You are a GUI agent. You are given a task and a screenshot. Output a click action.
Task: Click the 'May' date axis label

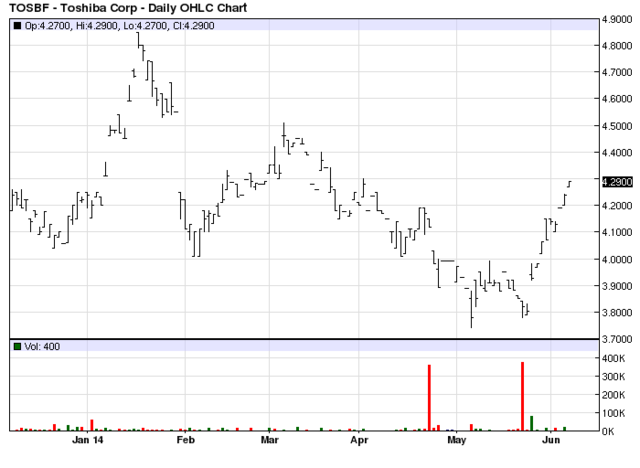(x=456, y=440)
